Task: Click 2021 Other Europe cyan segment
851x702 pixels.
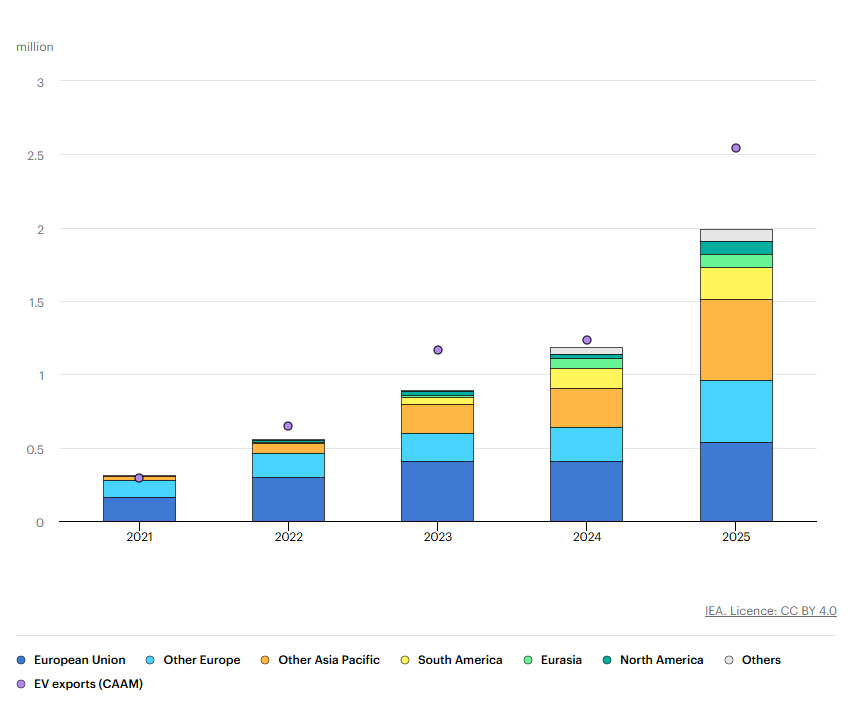Action: click(x=139, y=489)
